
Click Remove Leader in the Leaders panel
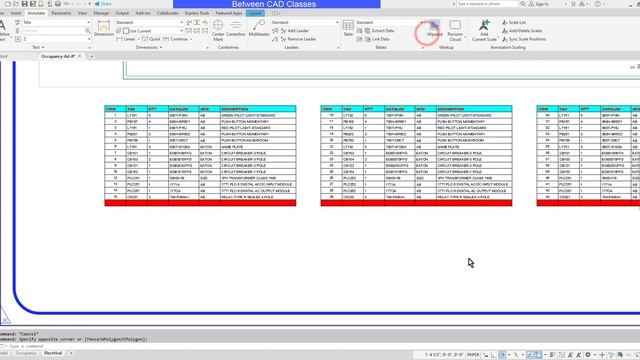[x=298, y=39]
